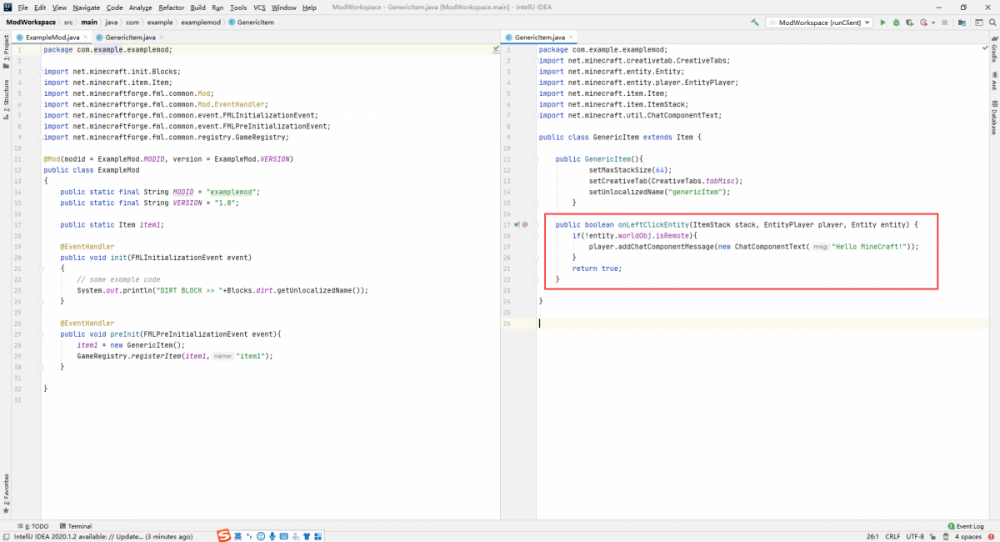1000x542 pixels.
Task: Open the ModWorkspace [runClient] configuration dropdown
Action: point(820,22)
